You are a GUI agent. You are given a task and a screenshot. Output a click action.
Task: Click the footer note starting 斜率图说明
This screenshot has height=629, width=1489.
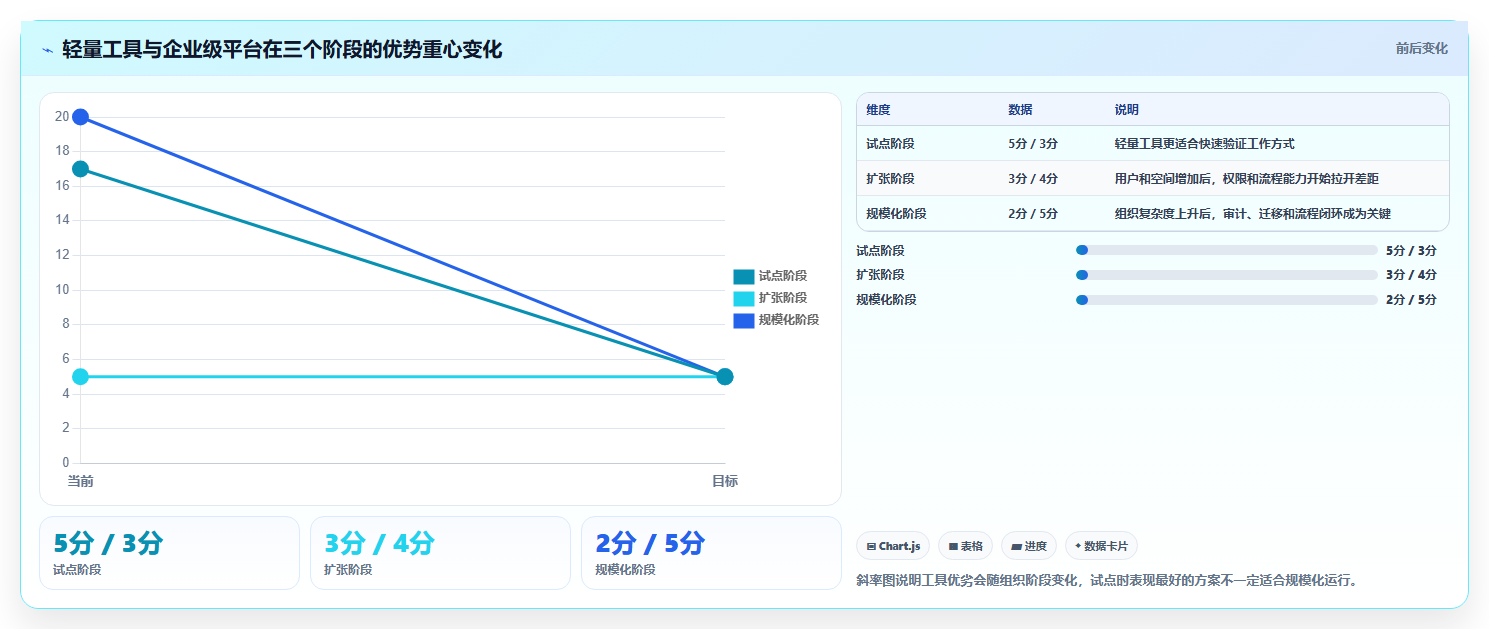[x=1110, y=580]
